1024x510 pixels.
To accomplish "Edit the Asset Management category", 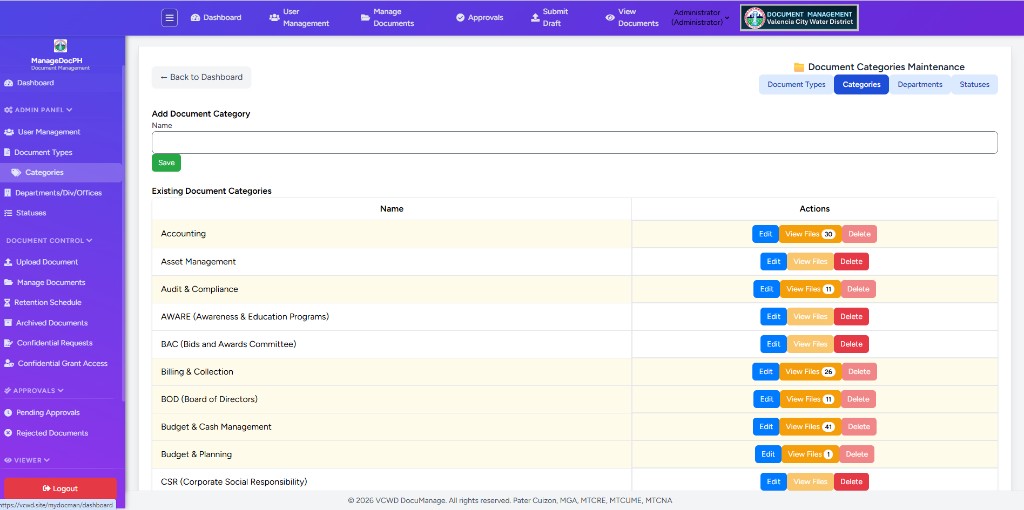I will [x=773, y=261].
